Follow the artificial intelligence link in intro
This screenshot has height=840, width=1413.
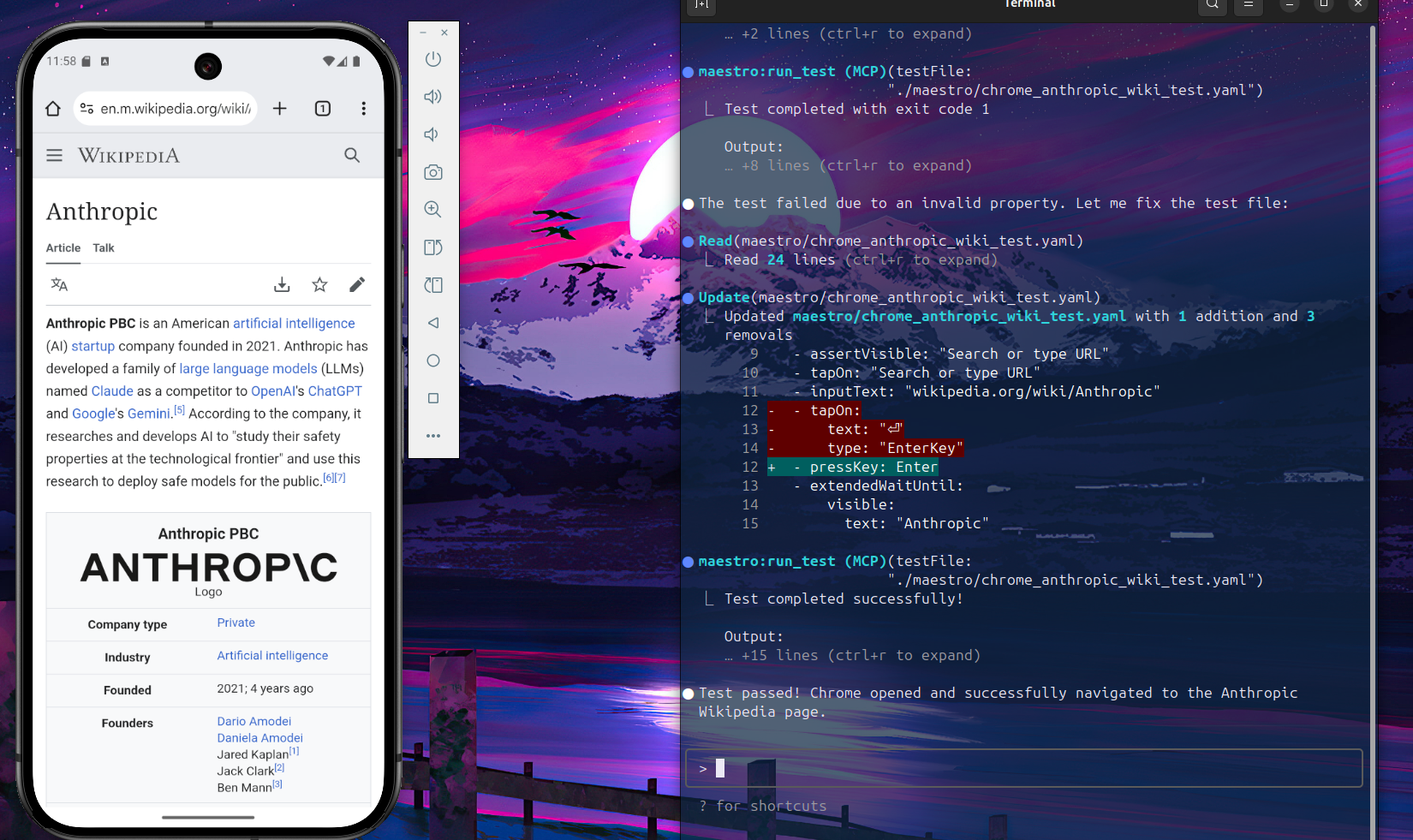[x=294, y=324]
